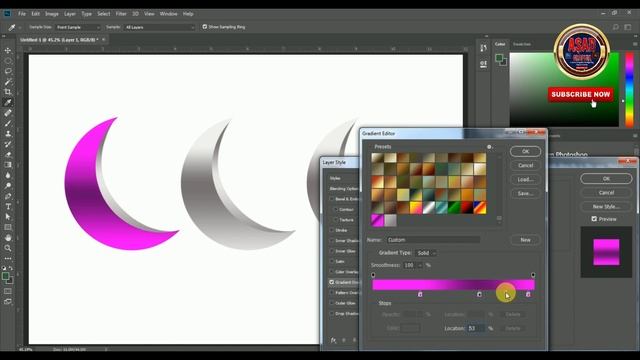Screen dimensions: 640x360
Task: Select the Clone Stamp tool
Action: pyautogui.click(x=8, y=133)
